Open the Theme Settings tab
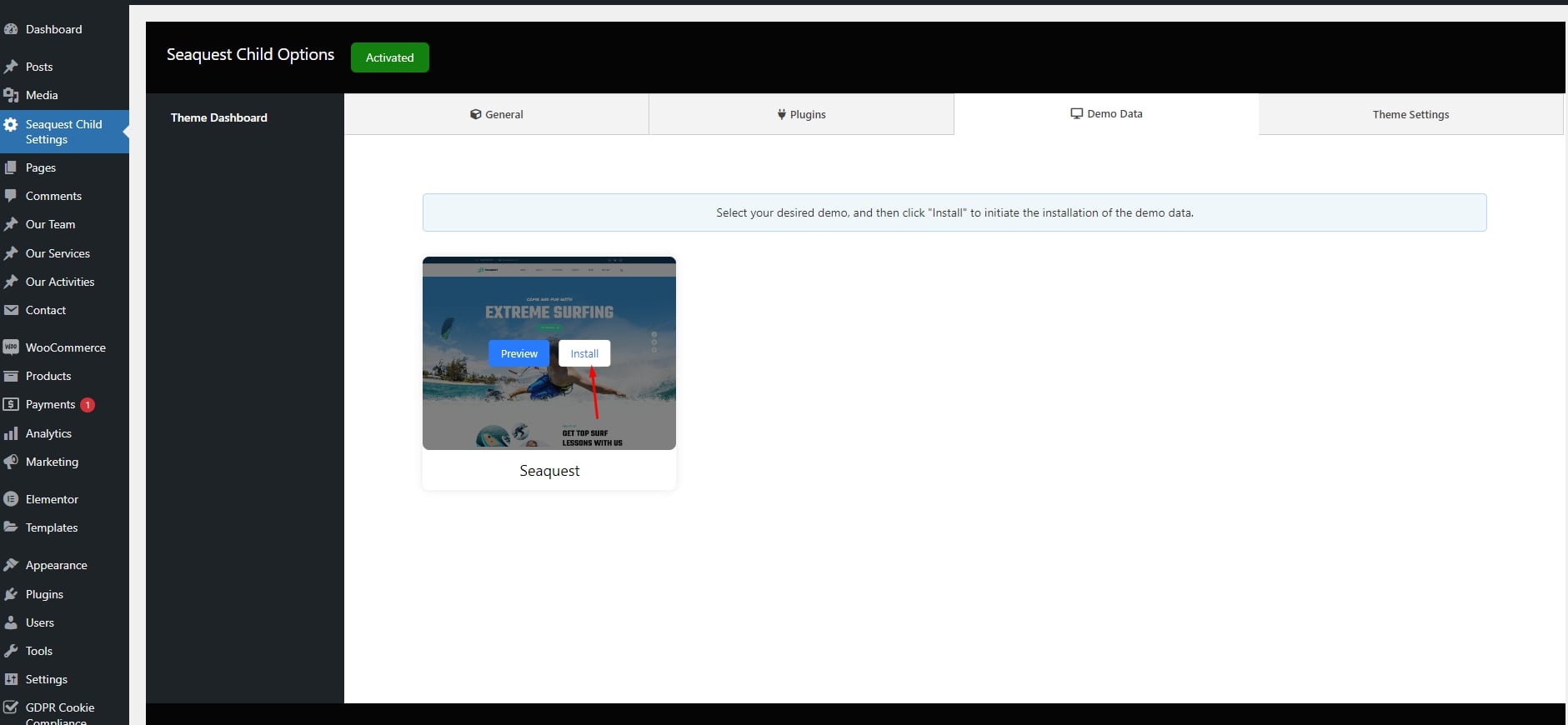The image size is (1568, 725). [x=1410, y=114]
